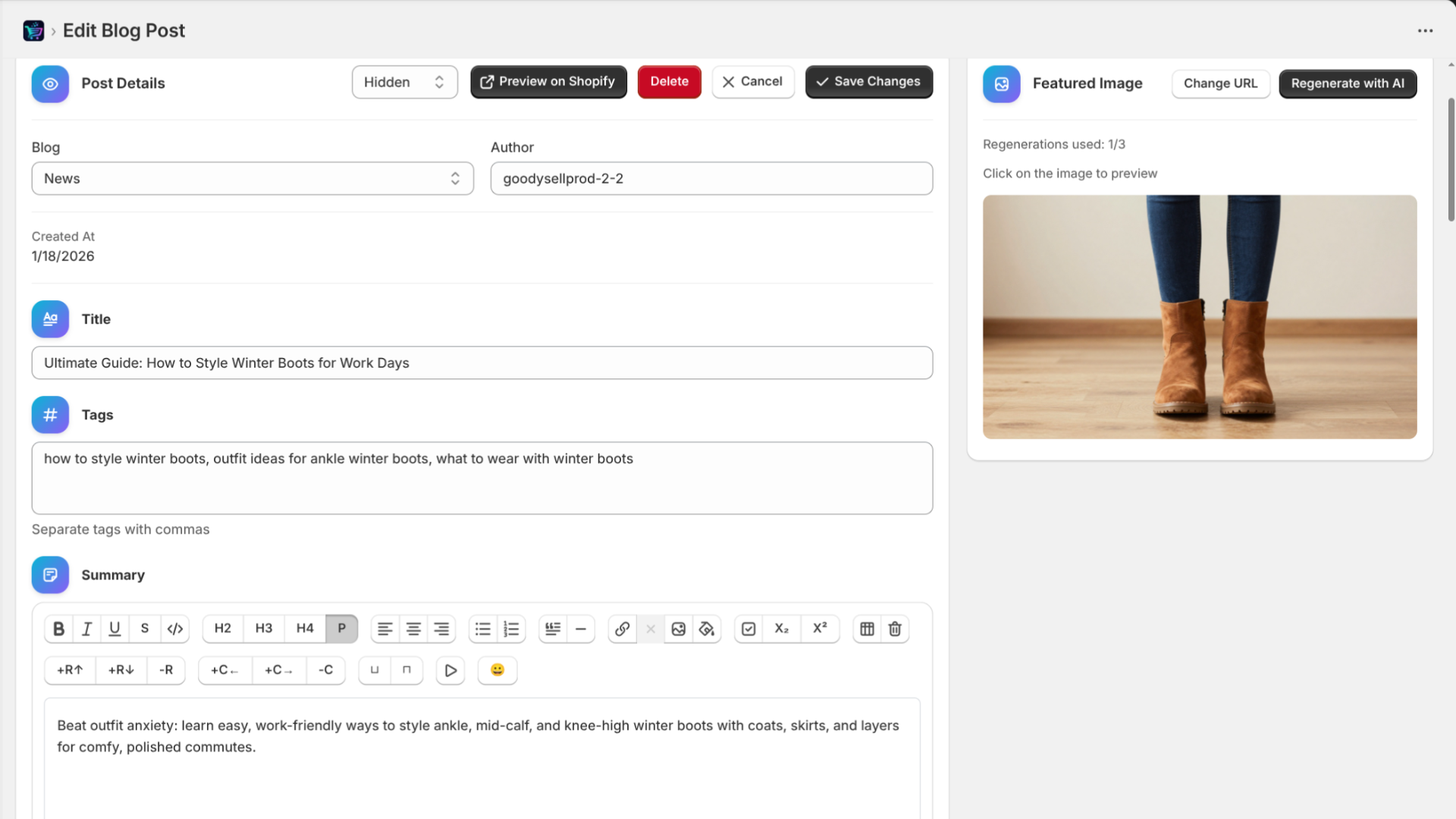Viewport: 1456px width, 819px height.
Task: Open the Hidden visibility dropdown
Action: [404, 82]
